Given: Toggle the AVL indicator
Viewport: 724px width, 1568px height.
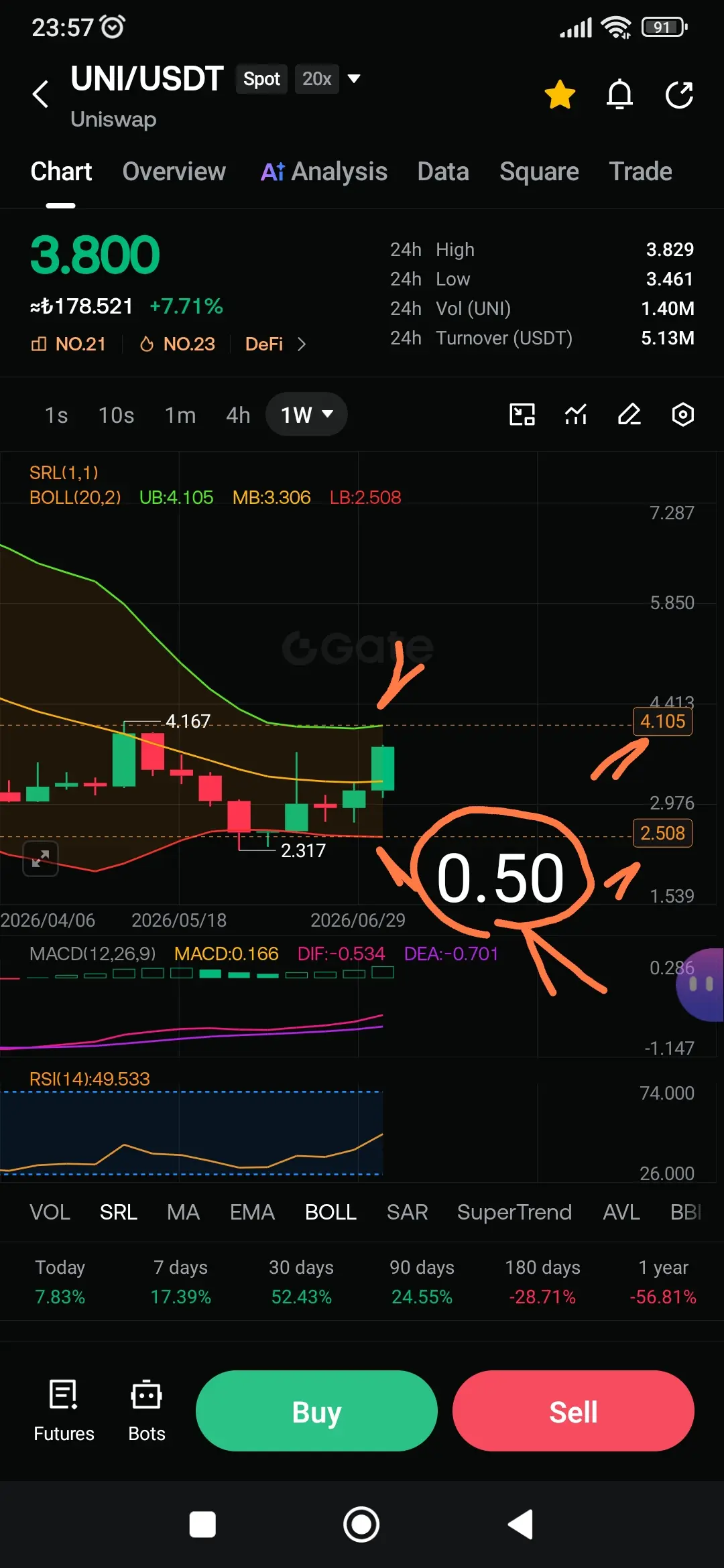Looking at the screenshot, I should [x=621, y=1212].
